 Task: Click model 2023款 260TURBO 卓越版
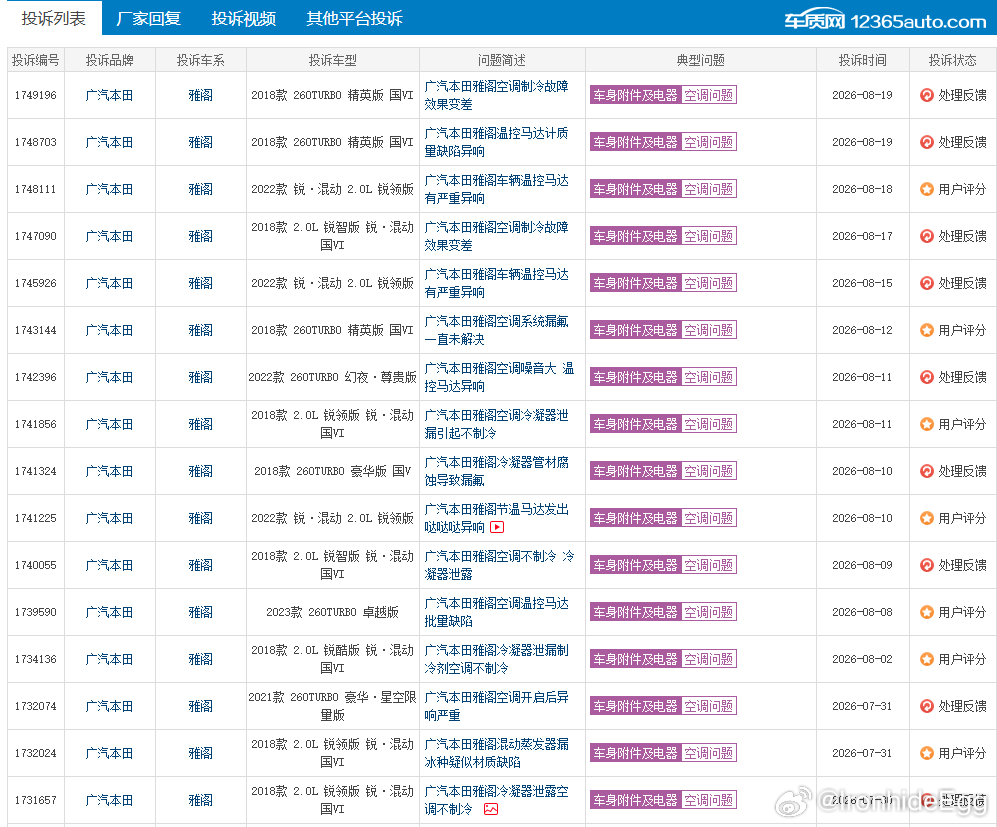333,613
